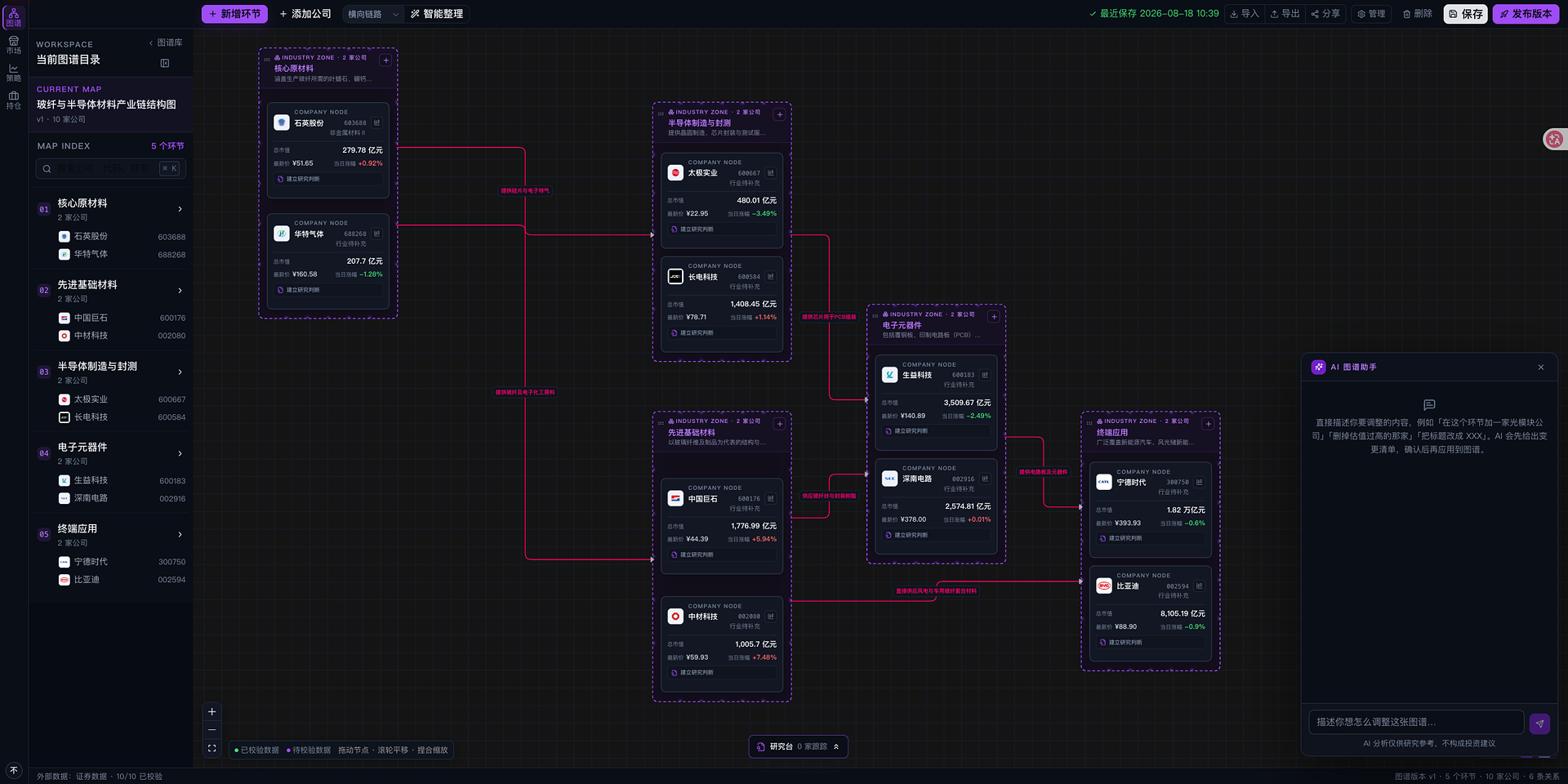Send the AI assistant message
1568x784 pixels.
1539,723
